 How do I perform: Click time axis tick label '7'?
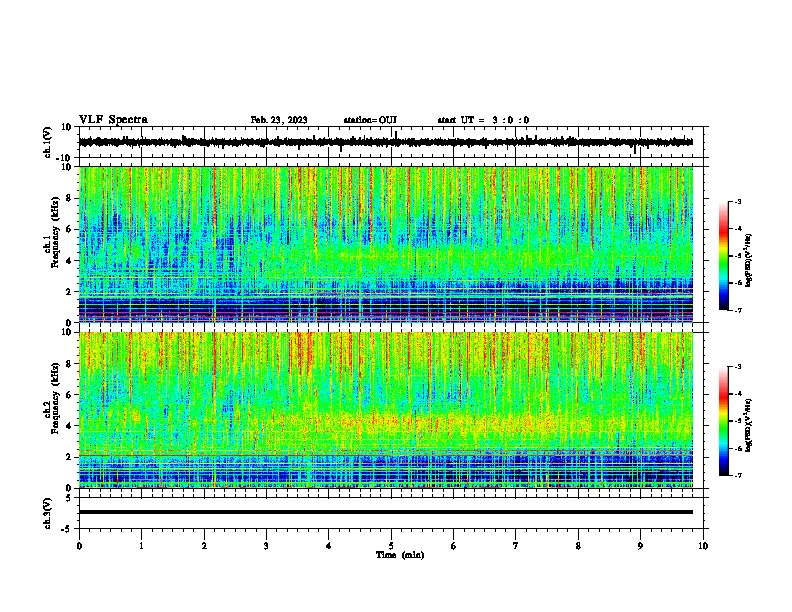516,546
